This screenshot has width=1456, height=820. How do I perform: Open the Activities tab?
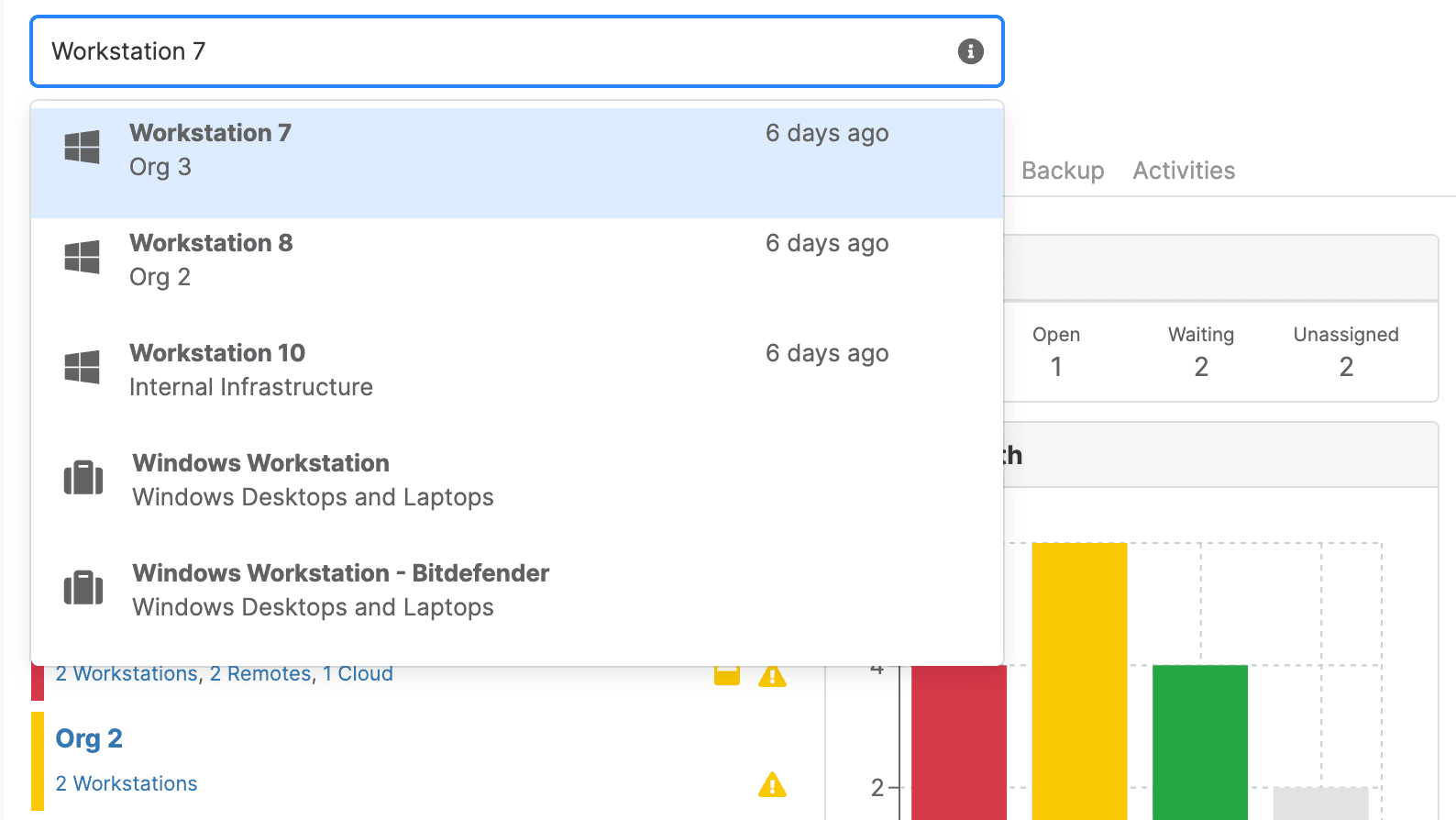point(1184,171)
